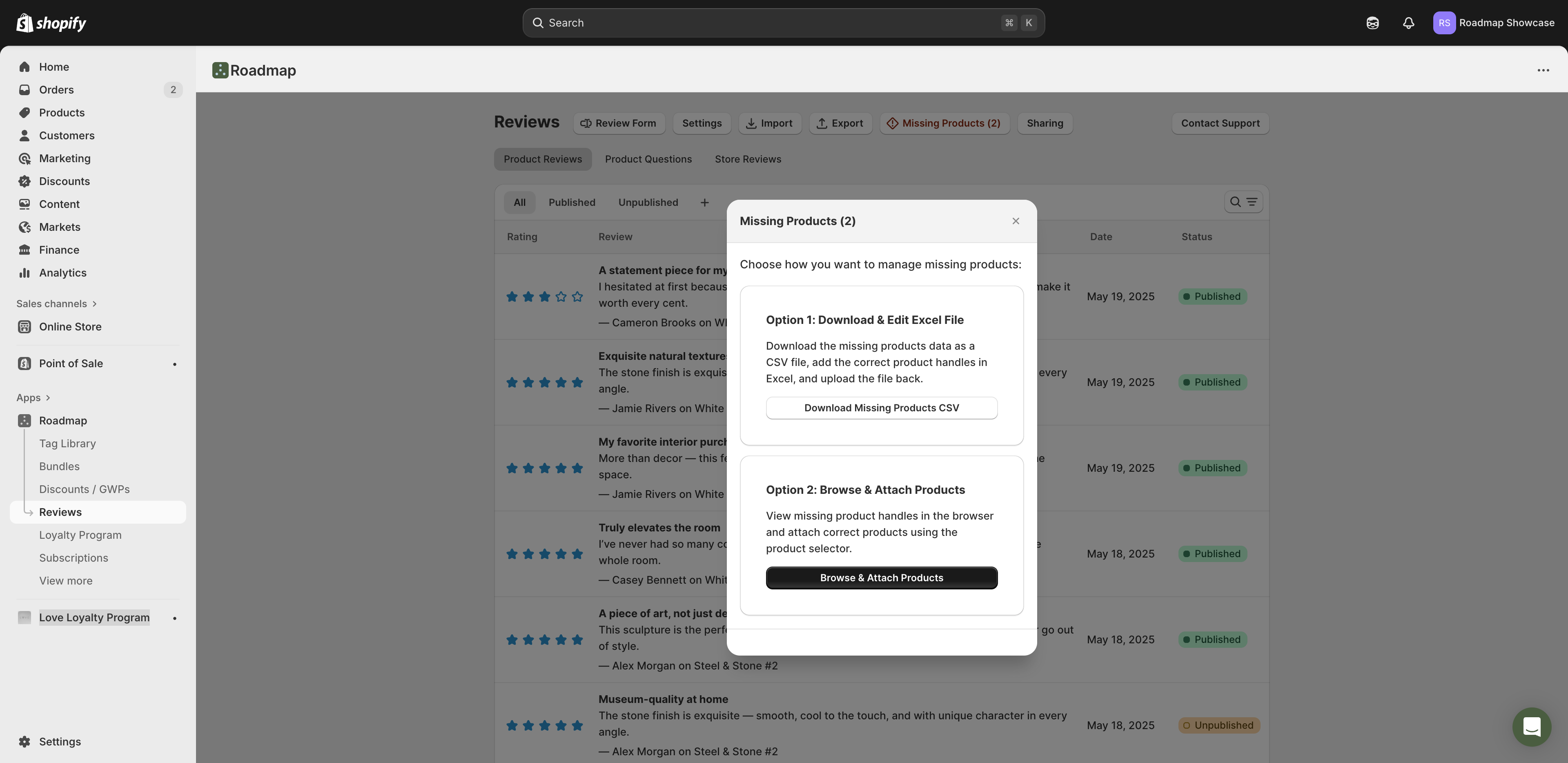Open Roadmap Showcase account menu
Viewport: 1568px width, 763px height.
[1494, 23]
